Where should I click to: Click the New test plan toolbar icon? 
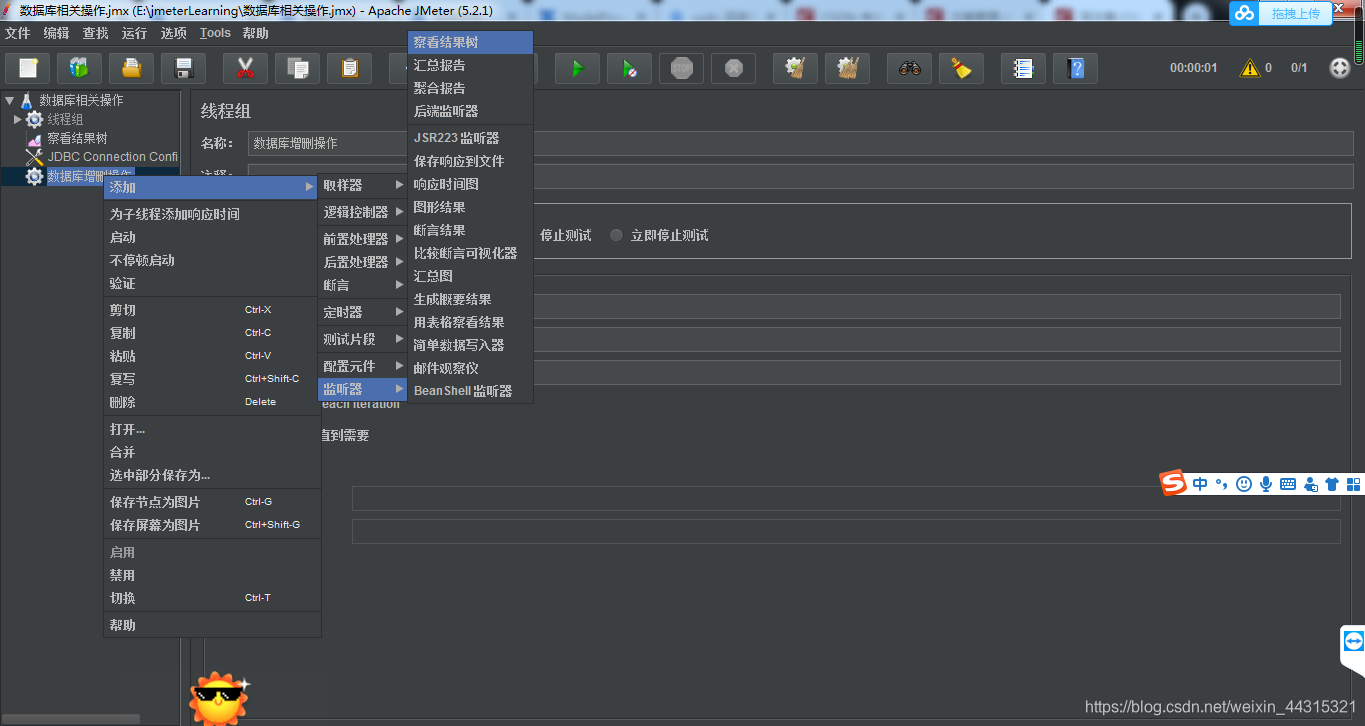point(28,68)
